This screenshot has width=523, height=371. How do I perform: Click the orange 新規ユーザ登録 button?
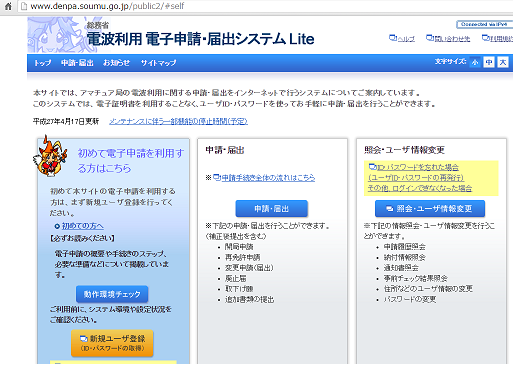pyautogui.click(x=112, y=343)
